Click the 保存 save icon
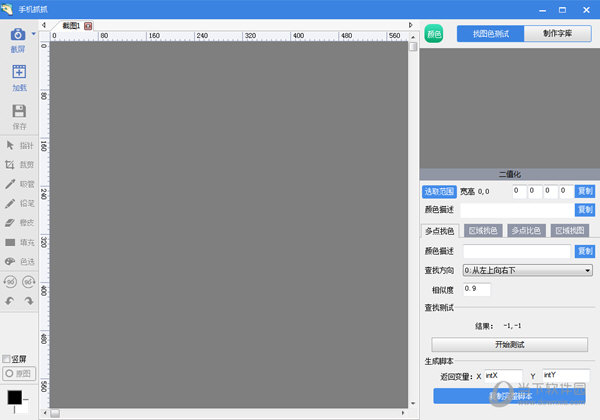The height and width of the screenshot is (420, 600). coord(18,112)
